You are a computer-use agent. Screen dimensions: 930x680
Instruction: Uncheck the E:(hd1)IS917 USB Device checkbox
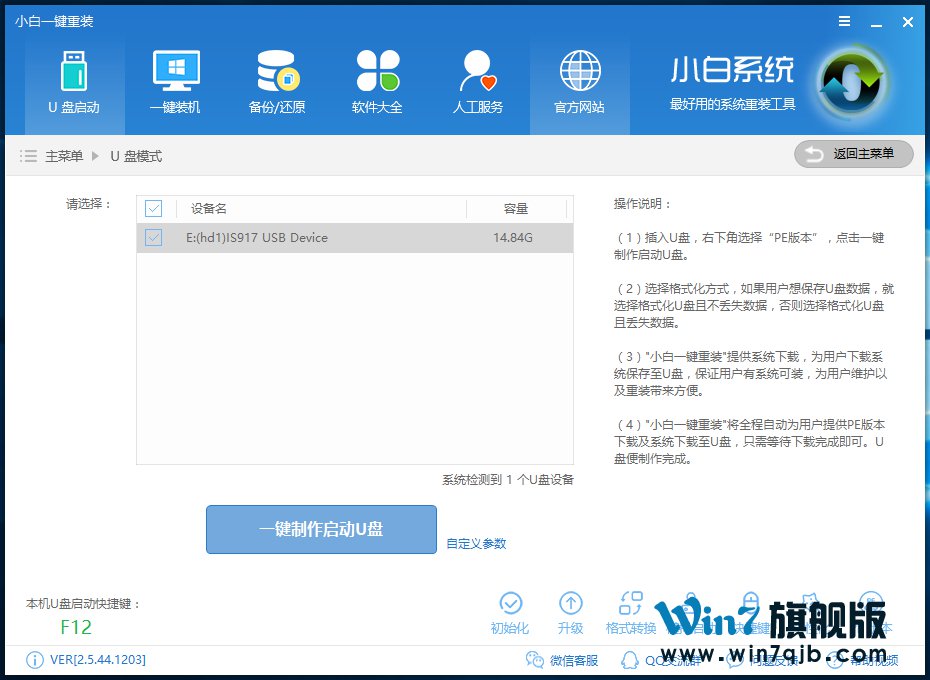(153, 238)
